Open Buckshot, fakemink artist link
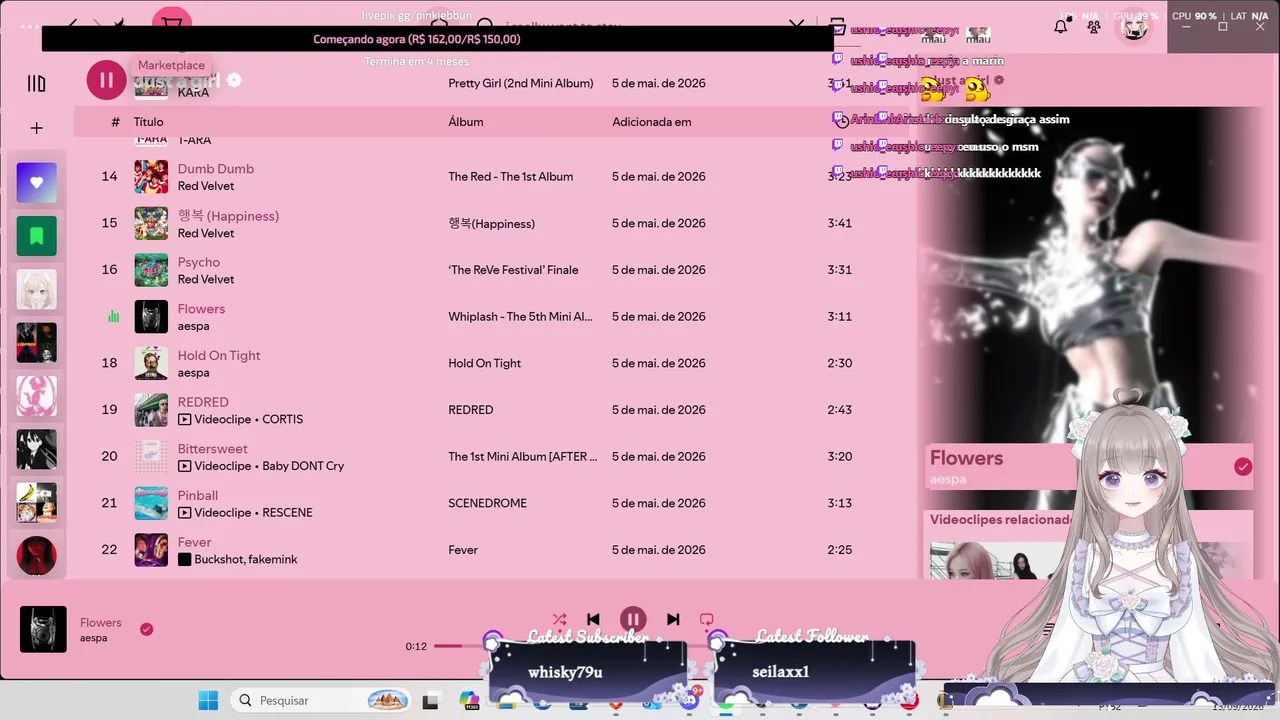 pos(246,559)
